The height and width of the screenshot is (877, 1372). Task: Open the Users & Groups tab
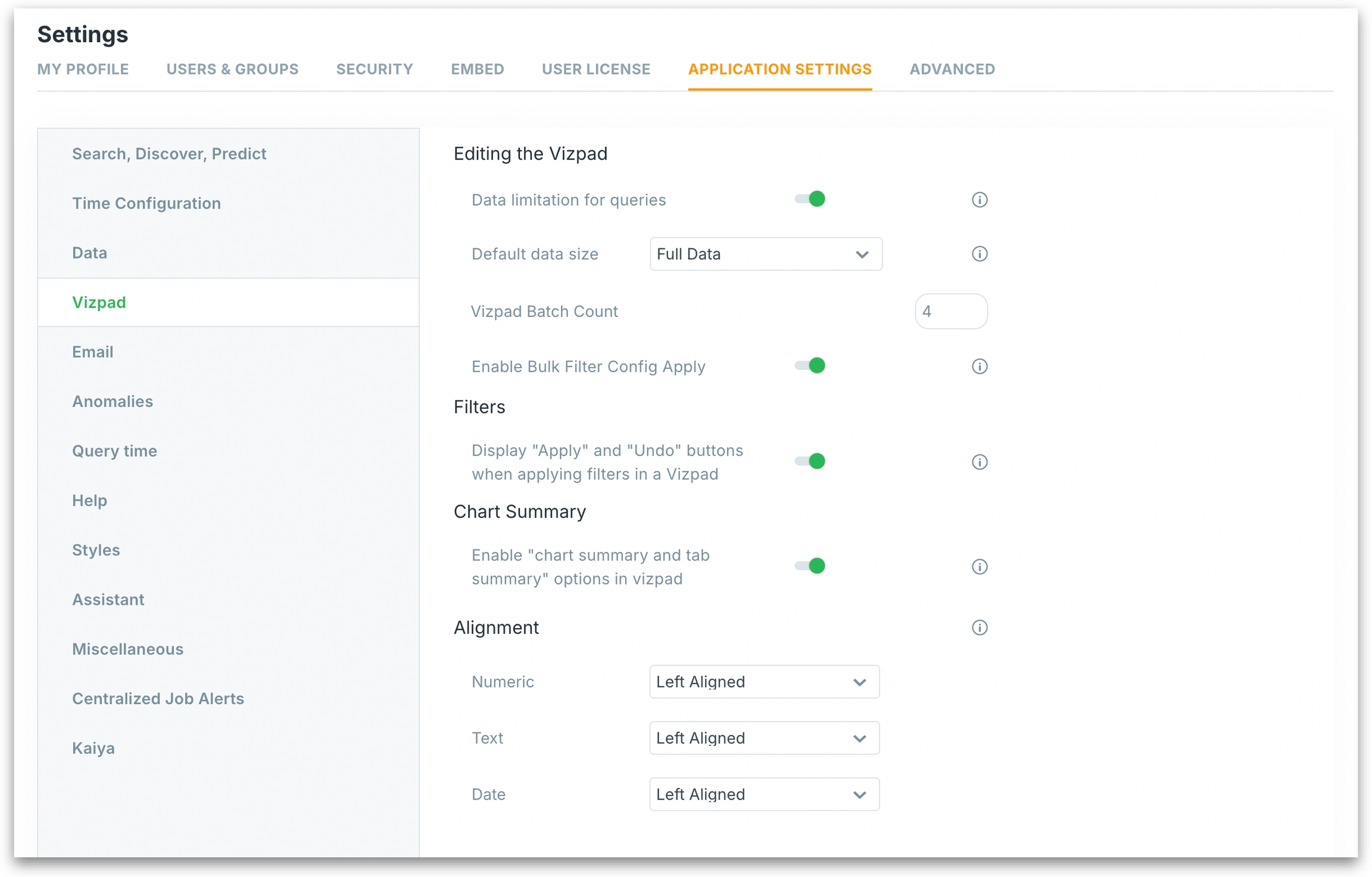coord(232,69)
